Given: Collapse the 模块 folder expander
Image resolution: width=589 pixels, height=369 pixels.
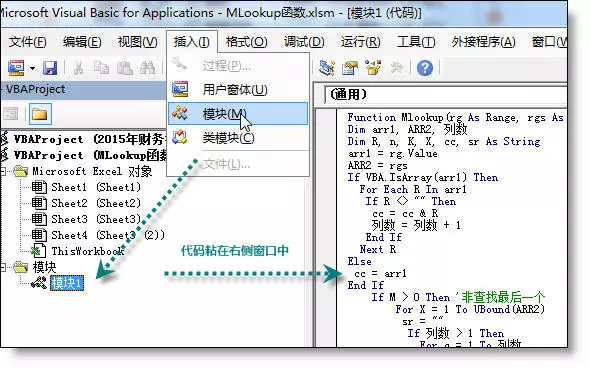Looking at the screenshot, I should 3,267.
